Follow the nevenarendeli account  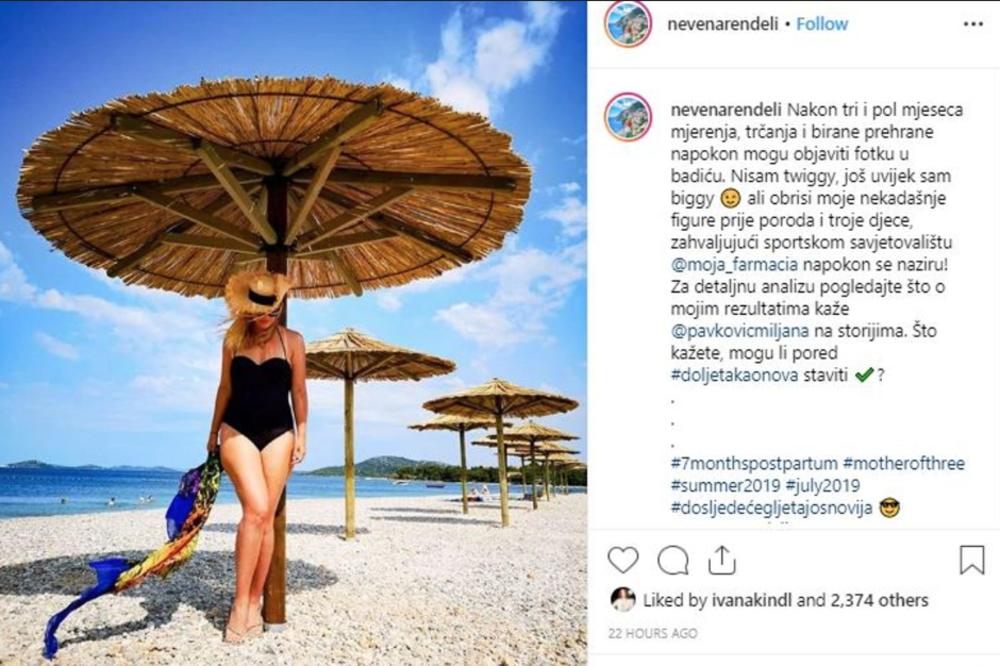(x=822, y=24)
